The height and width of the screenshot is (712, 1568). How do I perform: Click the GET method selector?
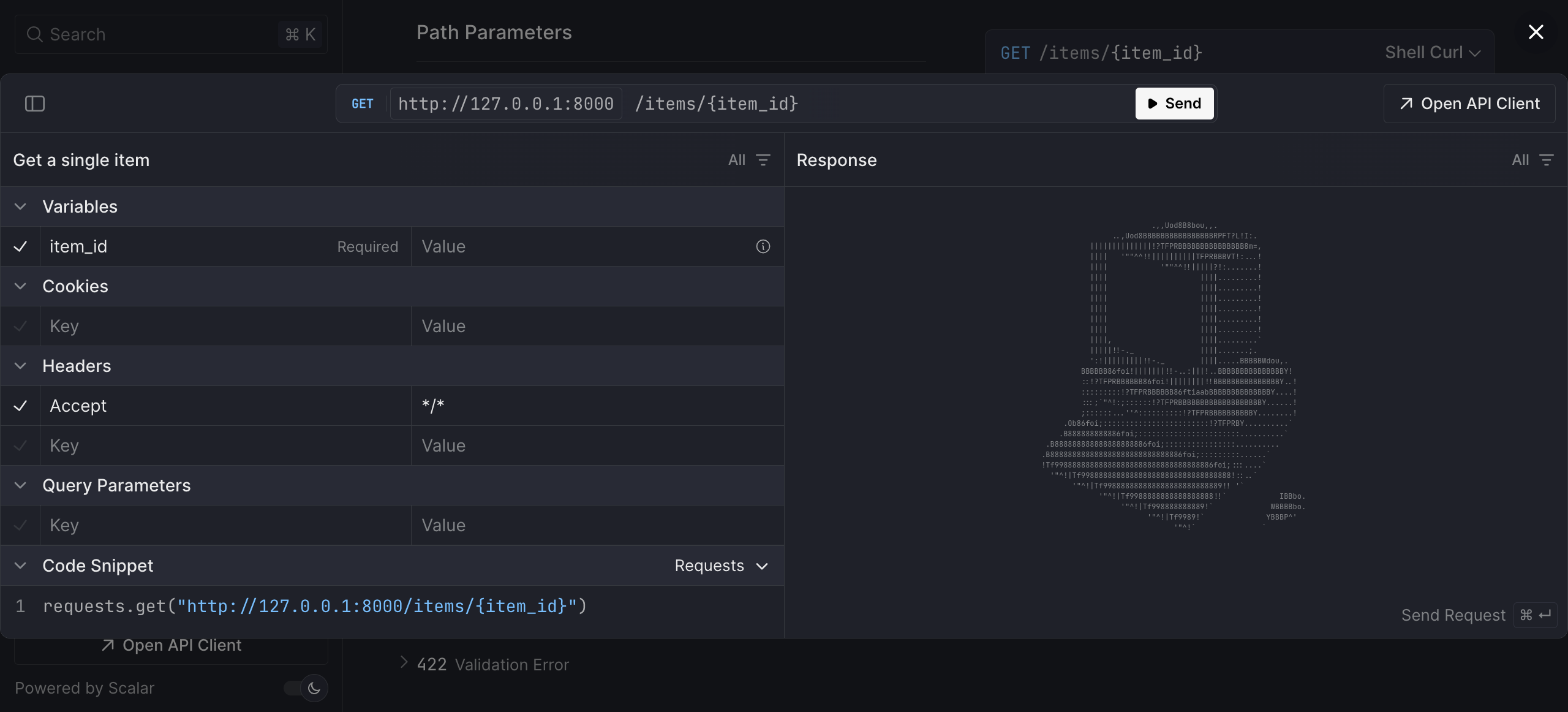[x=362, y=104]
